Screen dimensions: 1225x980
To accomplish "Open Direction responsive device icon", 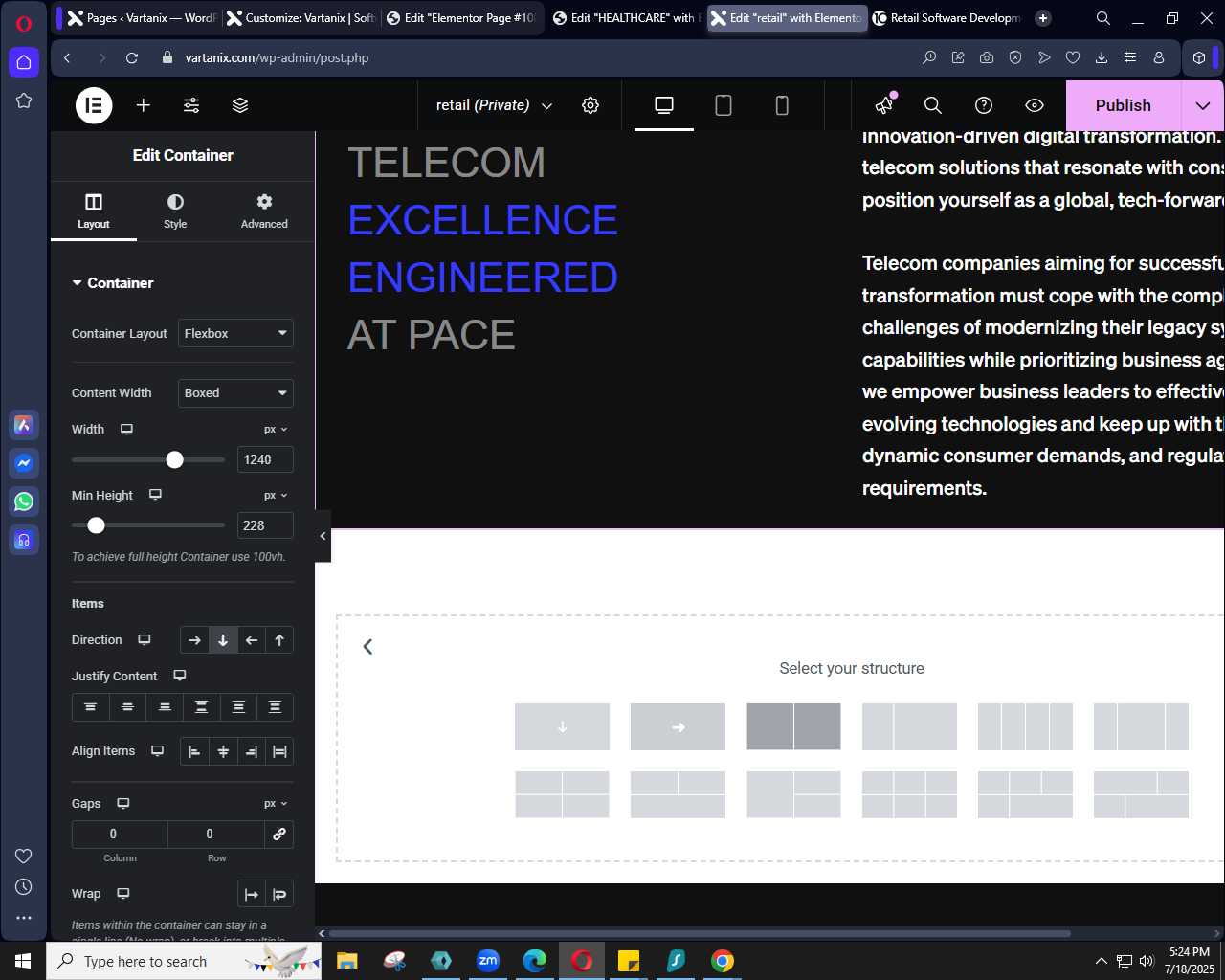I will pyautogui.click(x=145, y=640).
